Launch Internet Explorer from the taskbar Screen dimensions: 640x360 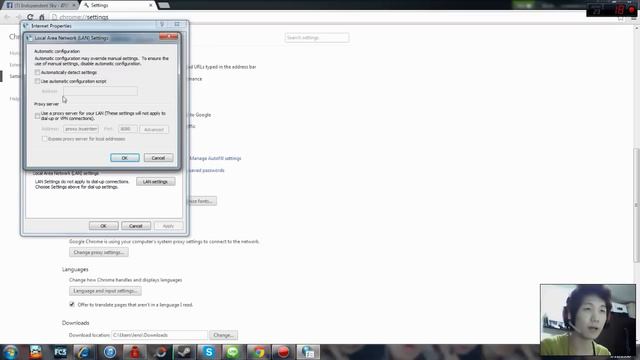[84, 352]
